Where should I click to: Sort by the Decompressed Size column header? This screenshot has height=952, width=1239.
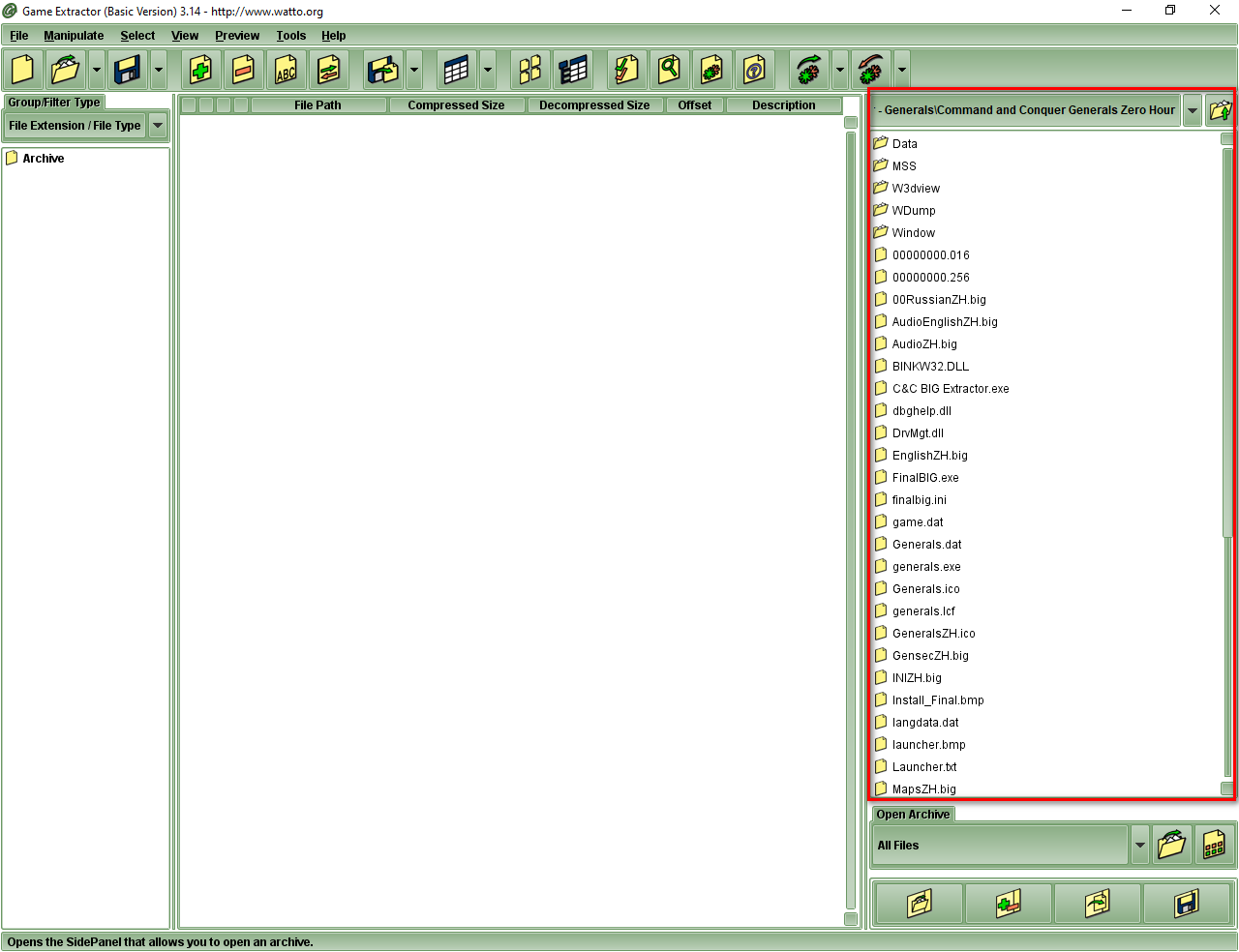click(x=594, y=105)
